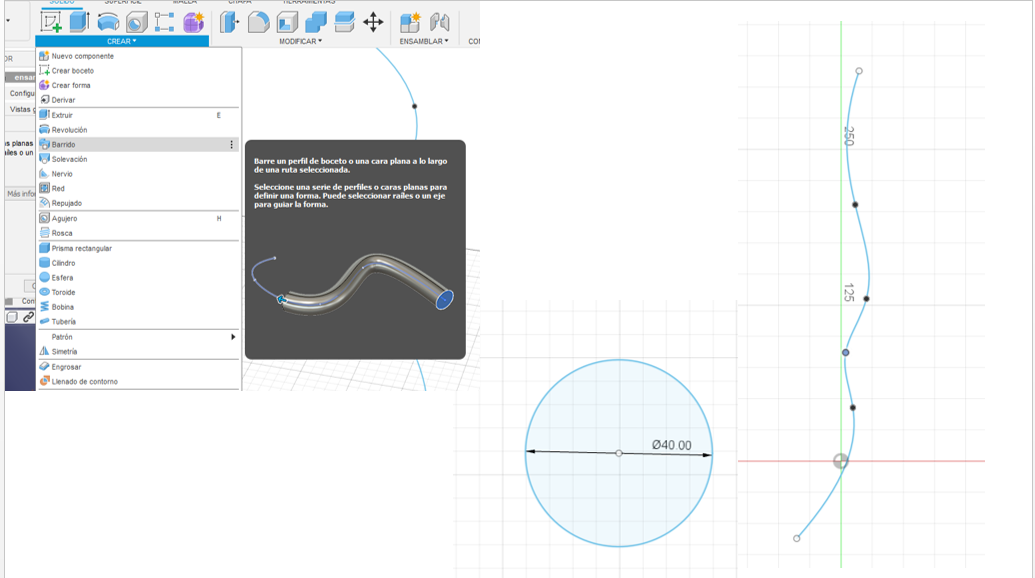Click Llenado de contorno menu entry

pos(139,381)
